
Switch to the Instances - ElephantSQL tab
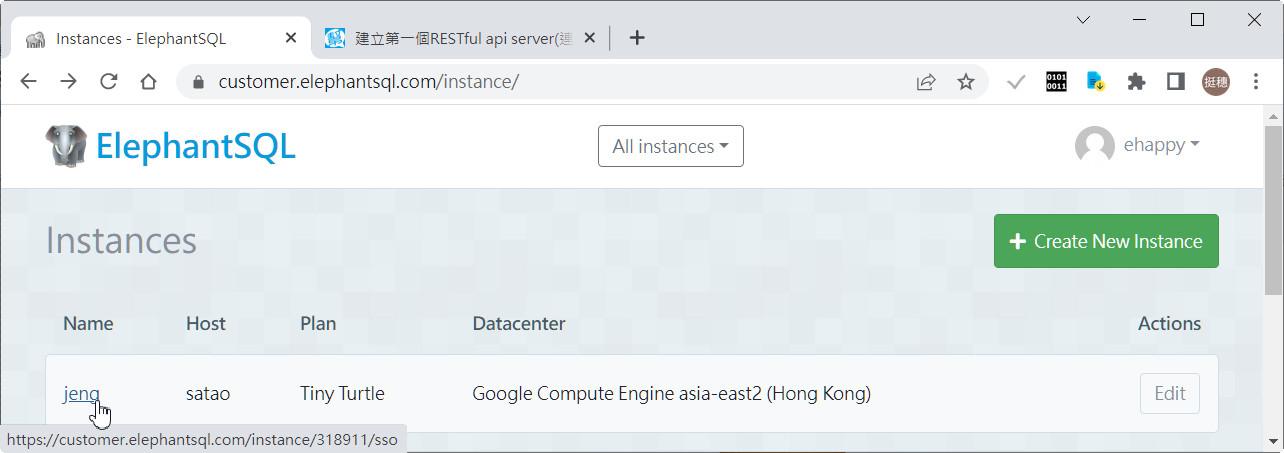tap(160, 38)
